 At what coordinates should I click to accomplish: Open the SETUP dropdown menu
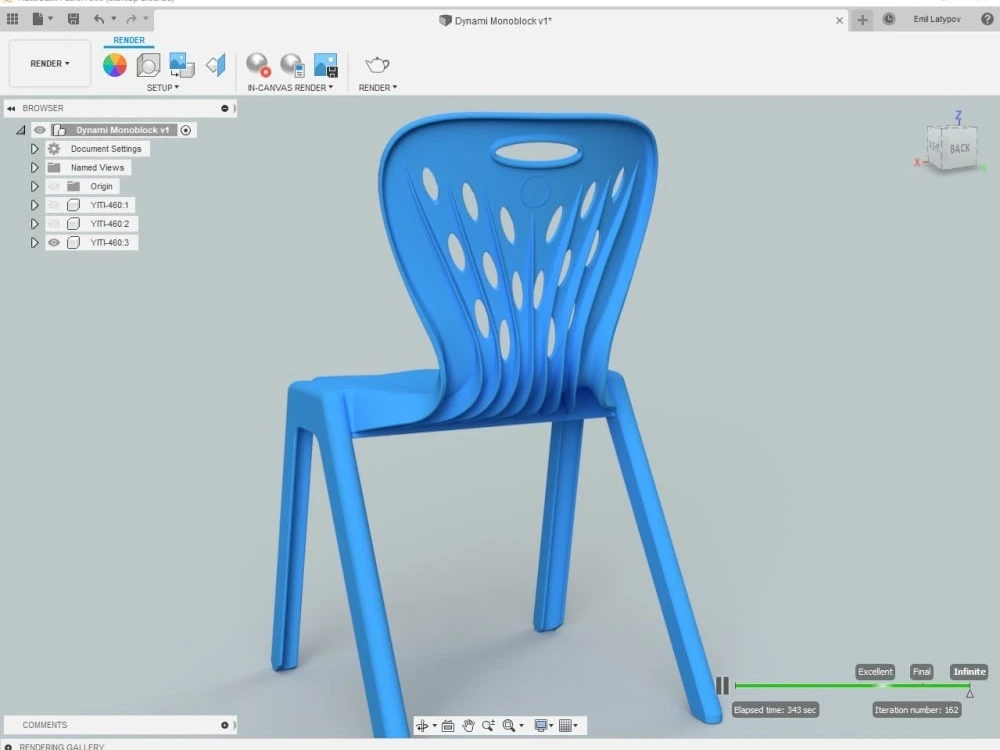pos(163,87)
